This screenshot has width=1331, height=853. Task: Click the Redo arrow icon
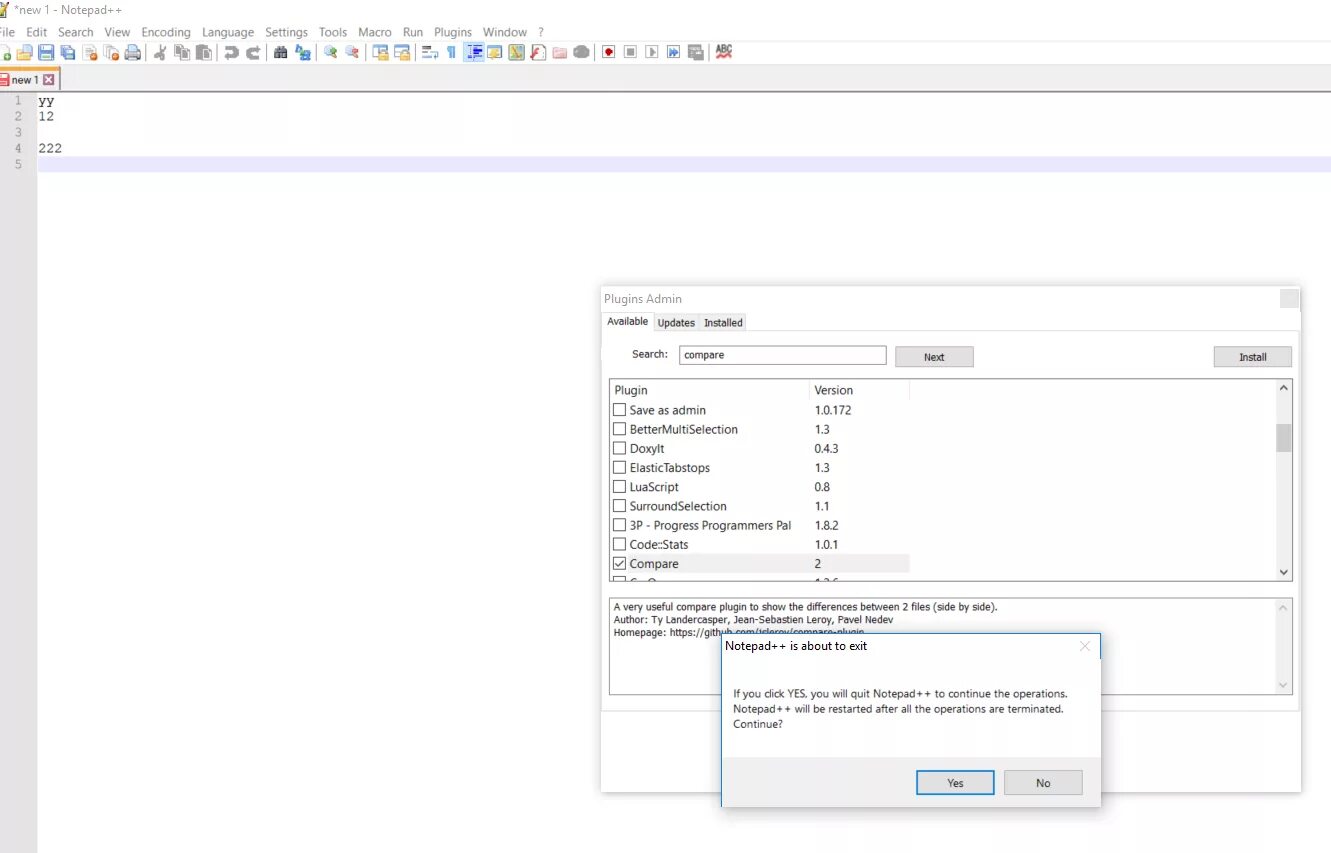coord(253,52)
